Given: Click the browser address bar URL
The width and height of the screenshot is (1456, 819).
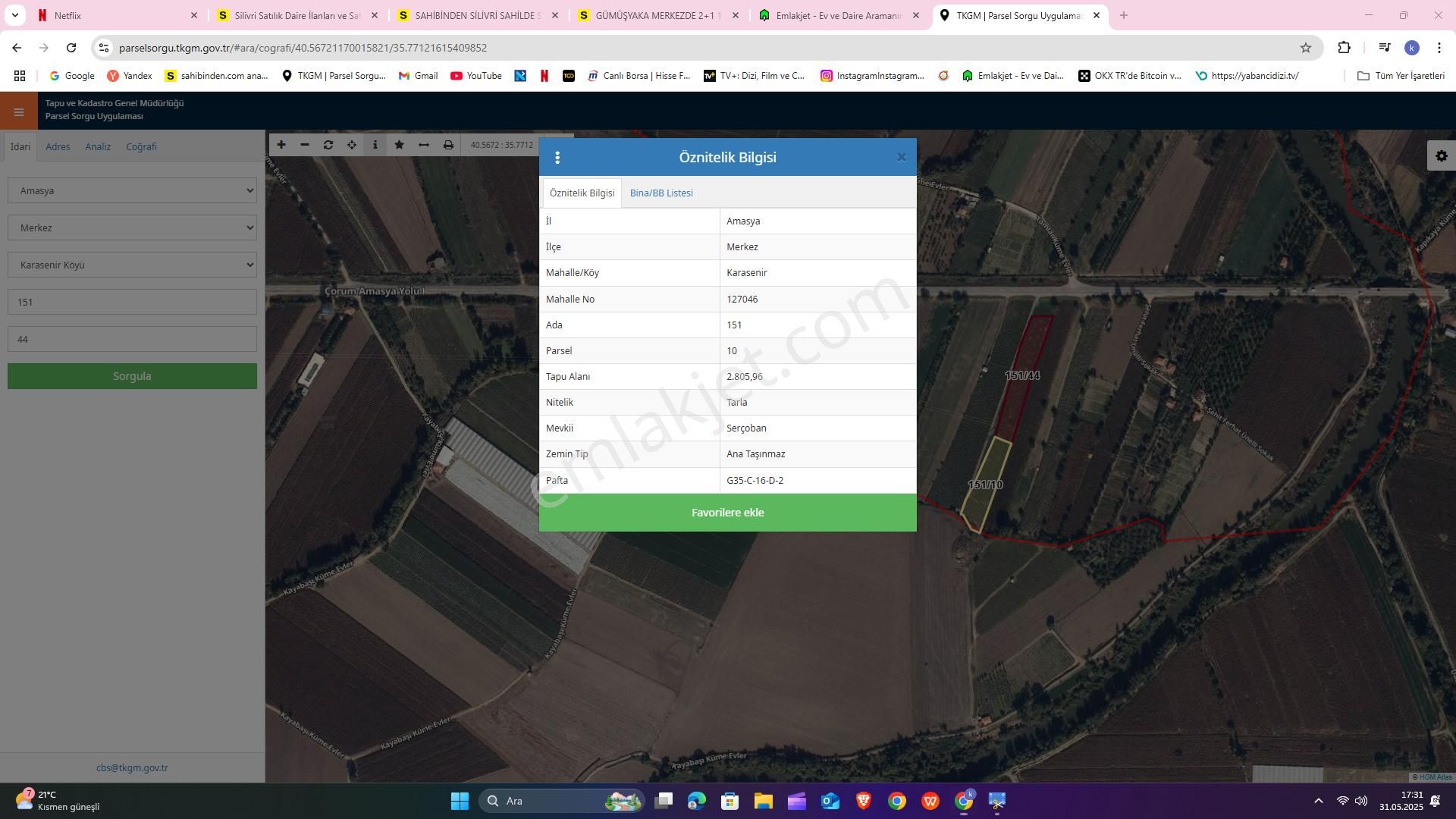Looking at the screenshot, I should [303, 48].
